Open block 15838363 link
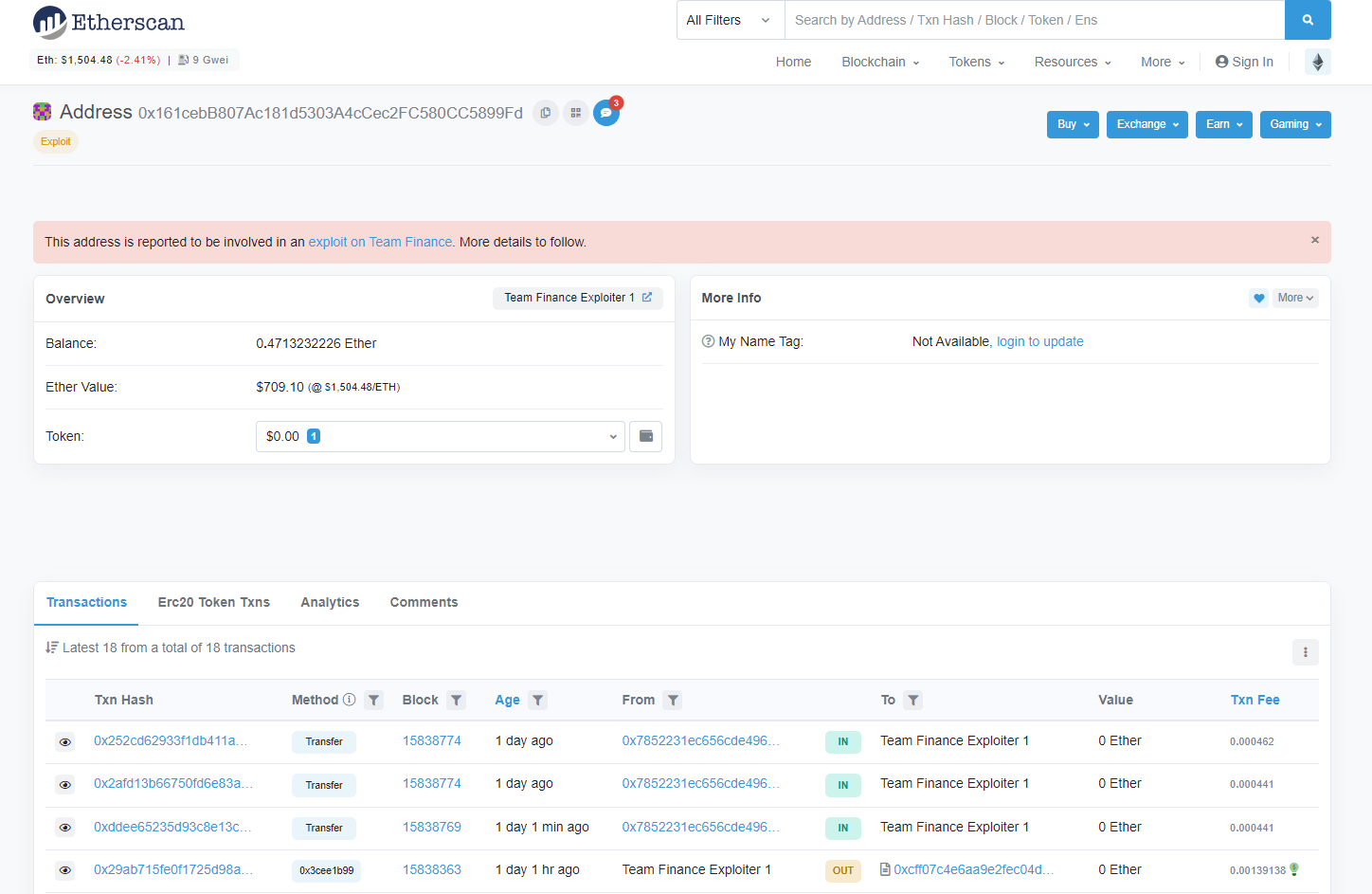 tap(431, 869)
